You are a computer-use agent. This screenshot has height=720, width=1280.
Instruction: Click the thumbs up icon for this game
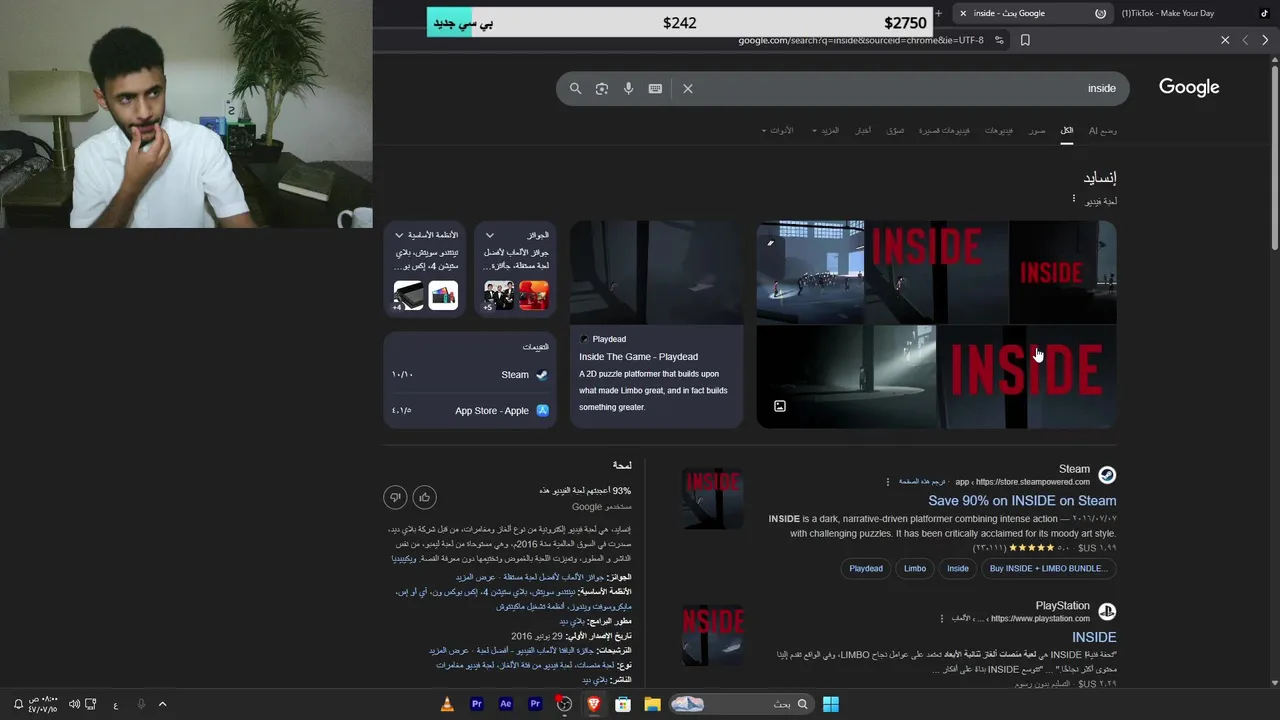pos(425,497)
